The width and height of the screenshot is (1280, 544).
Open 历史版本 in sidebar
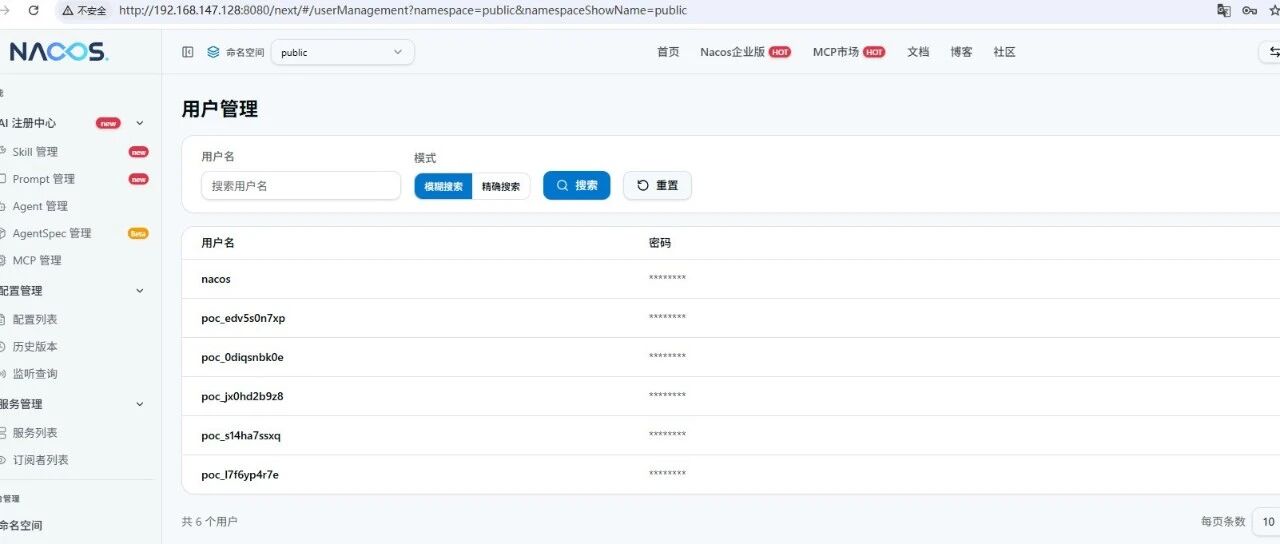click(x=35, y=346)
